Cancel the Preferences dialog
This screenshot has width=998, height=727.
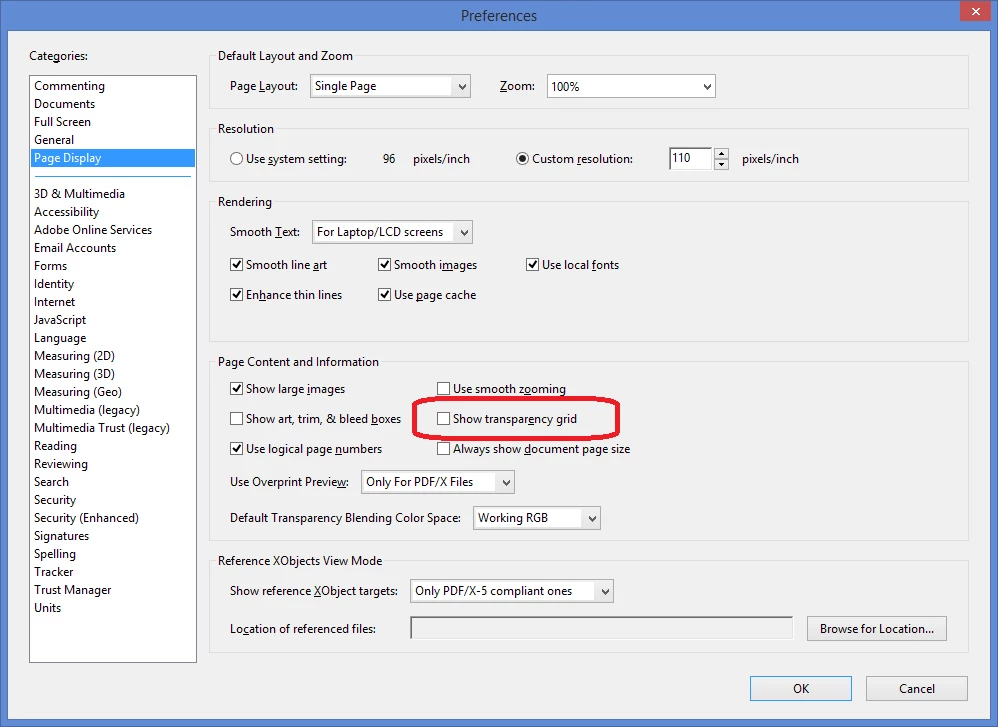(x=917, y=689)
